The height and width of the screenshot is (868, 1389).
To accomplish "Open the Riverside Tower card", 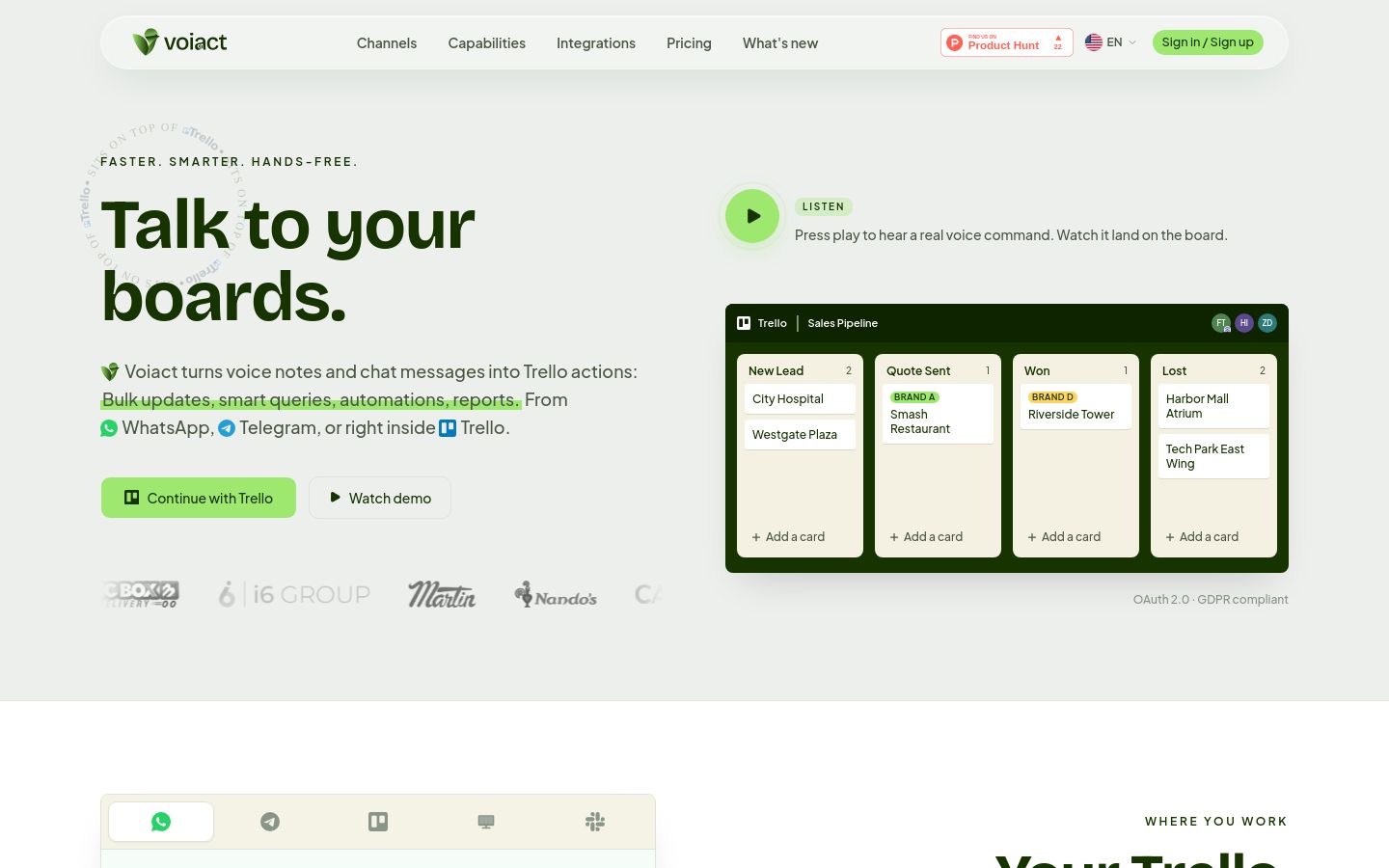I will (1076, 407).
